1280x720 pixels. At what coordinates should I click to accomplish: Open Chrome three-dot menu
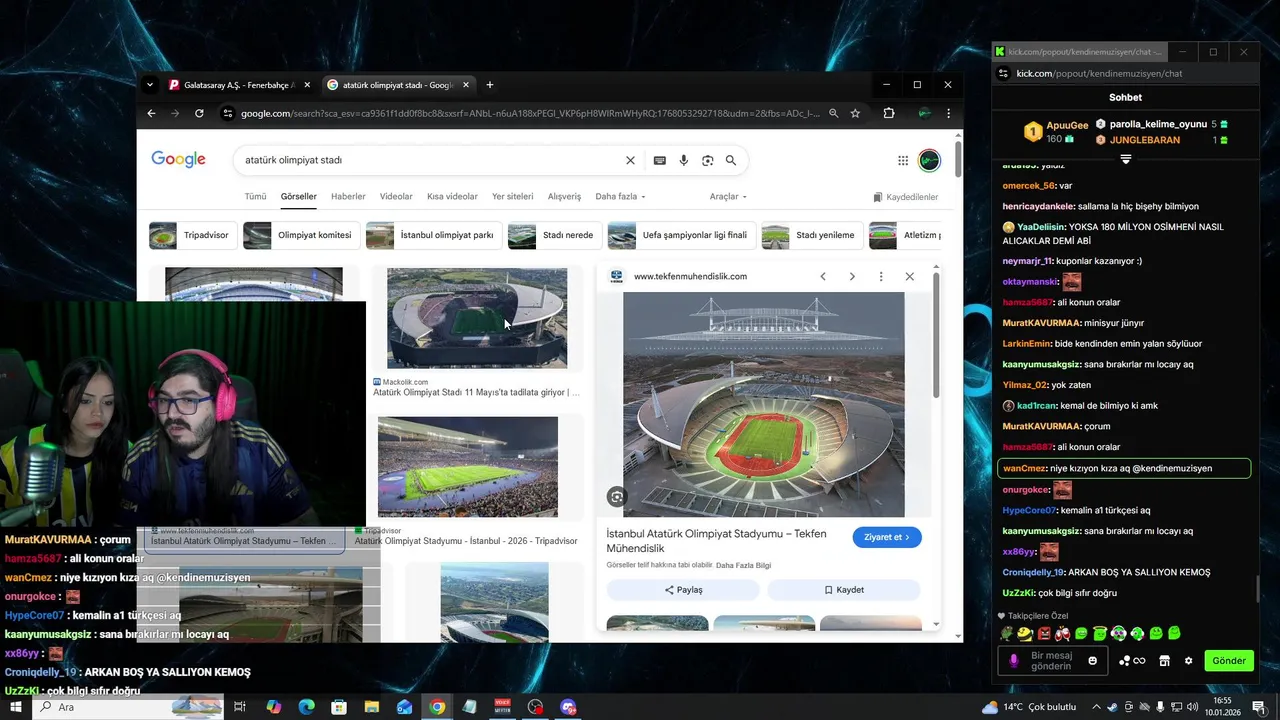point(948,113)
